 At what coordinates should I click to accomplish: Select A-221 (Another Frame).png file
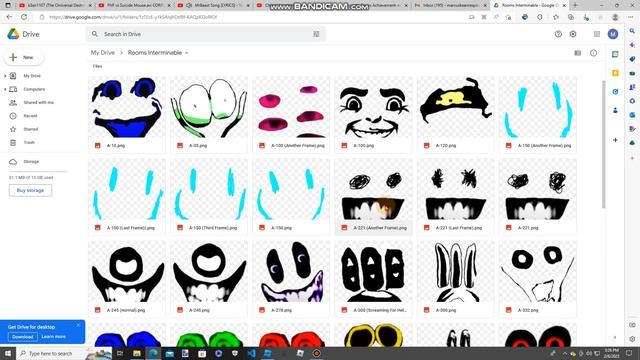[x=373, y=197]
